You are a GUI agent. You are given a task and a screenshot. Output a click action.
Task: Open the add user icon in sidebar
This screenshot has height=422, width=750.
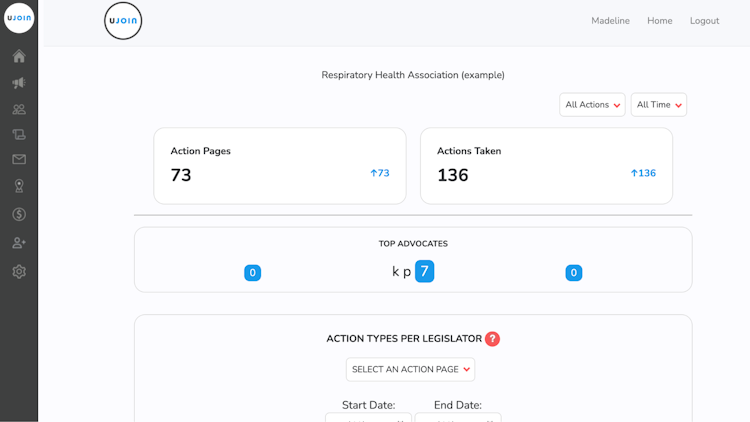19,243
